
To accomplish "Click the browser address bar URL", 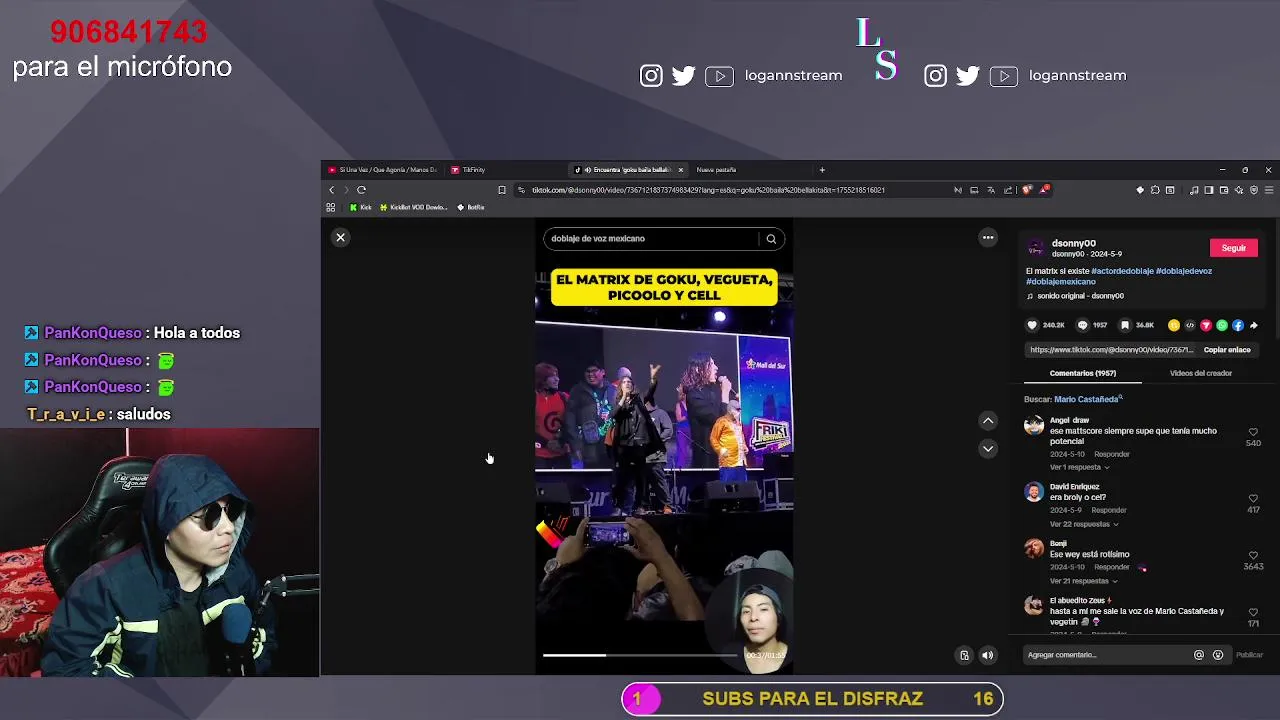I will pyautogui.click(x=708, y=190).
